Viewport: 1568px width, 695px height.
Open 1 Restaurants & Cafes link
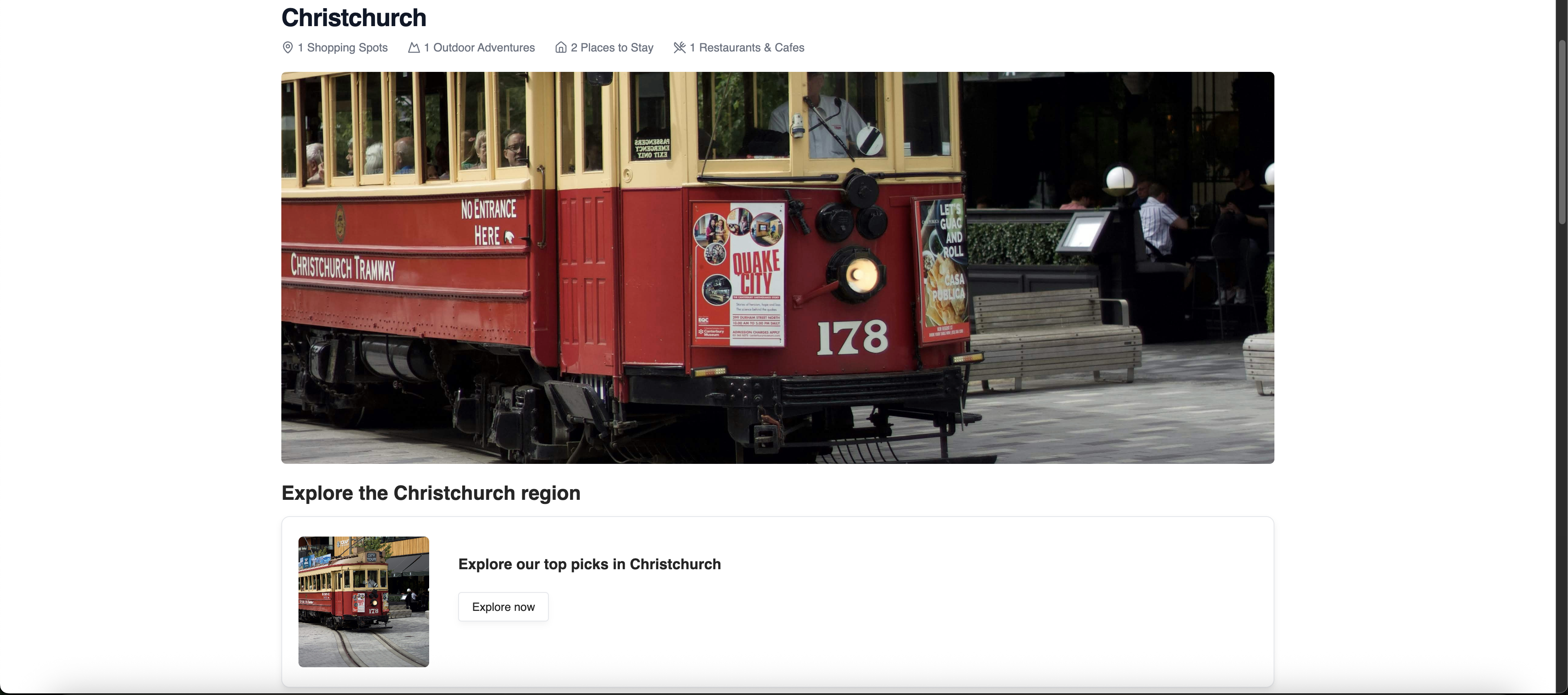point(739,47)
